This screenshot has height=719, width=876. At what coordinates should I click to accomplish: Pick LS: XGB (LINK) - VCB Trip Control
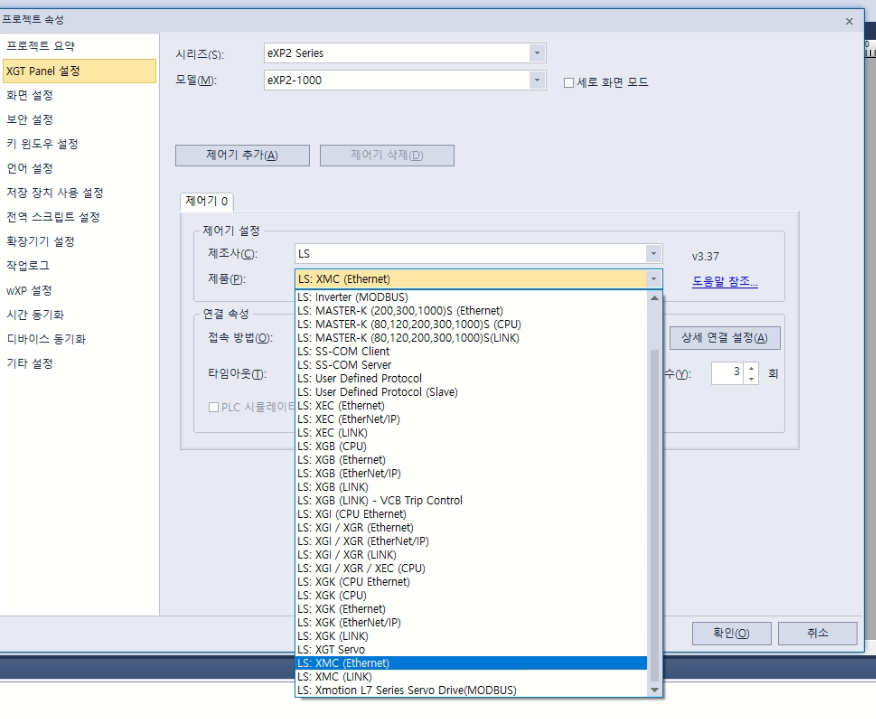[x=471, y=501]
